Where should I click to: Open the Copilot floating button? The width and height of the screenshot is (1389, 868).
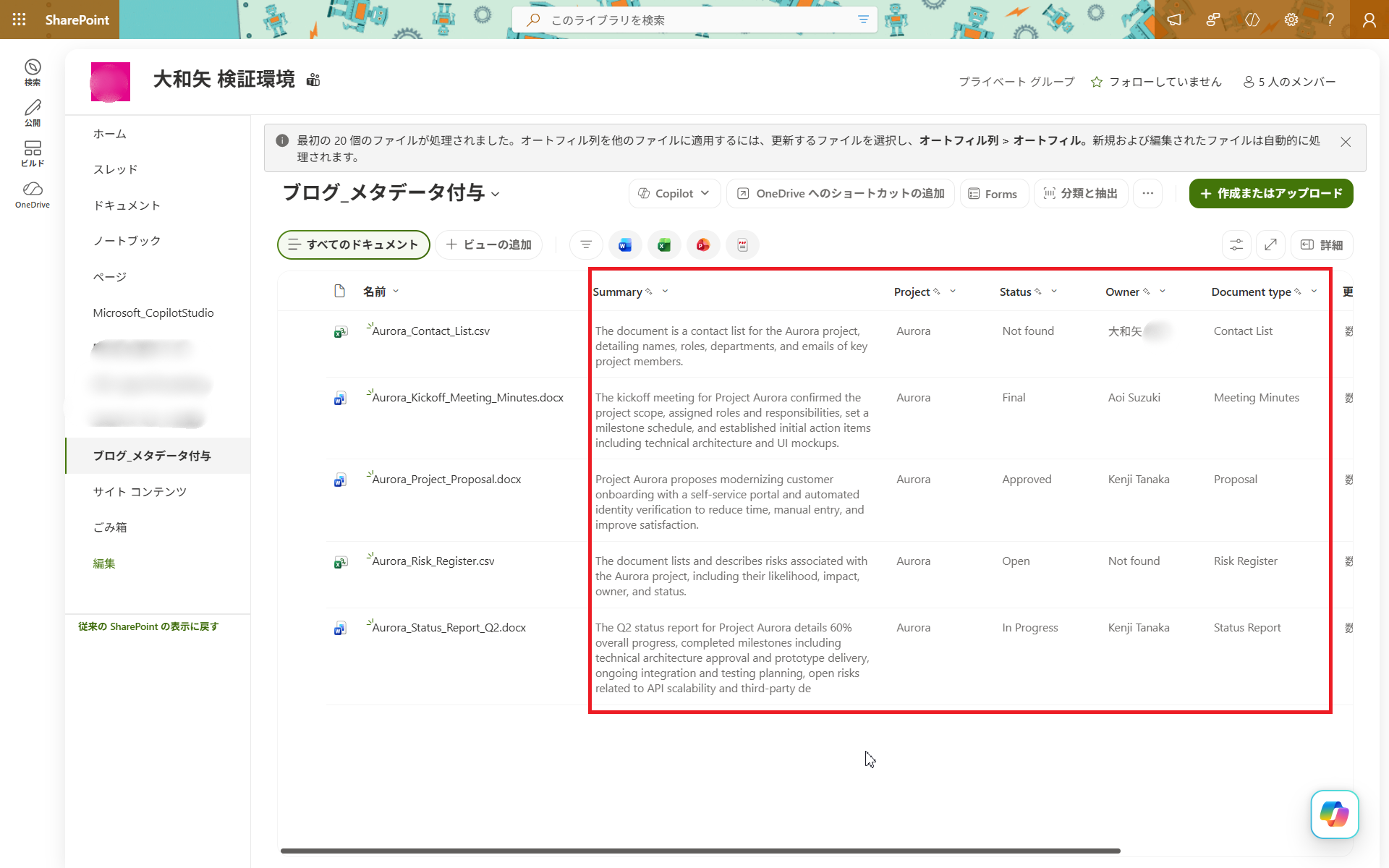1334,814
